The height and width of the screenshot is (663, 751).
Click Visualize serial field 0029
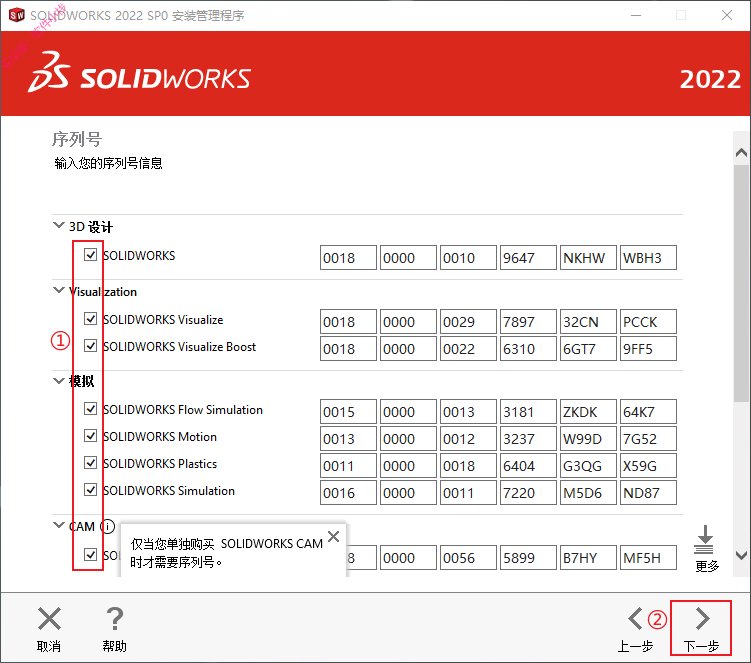(468, 321)
